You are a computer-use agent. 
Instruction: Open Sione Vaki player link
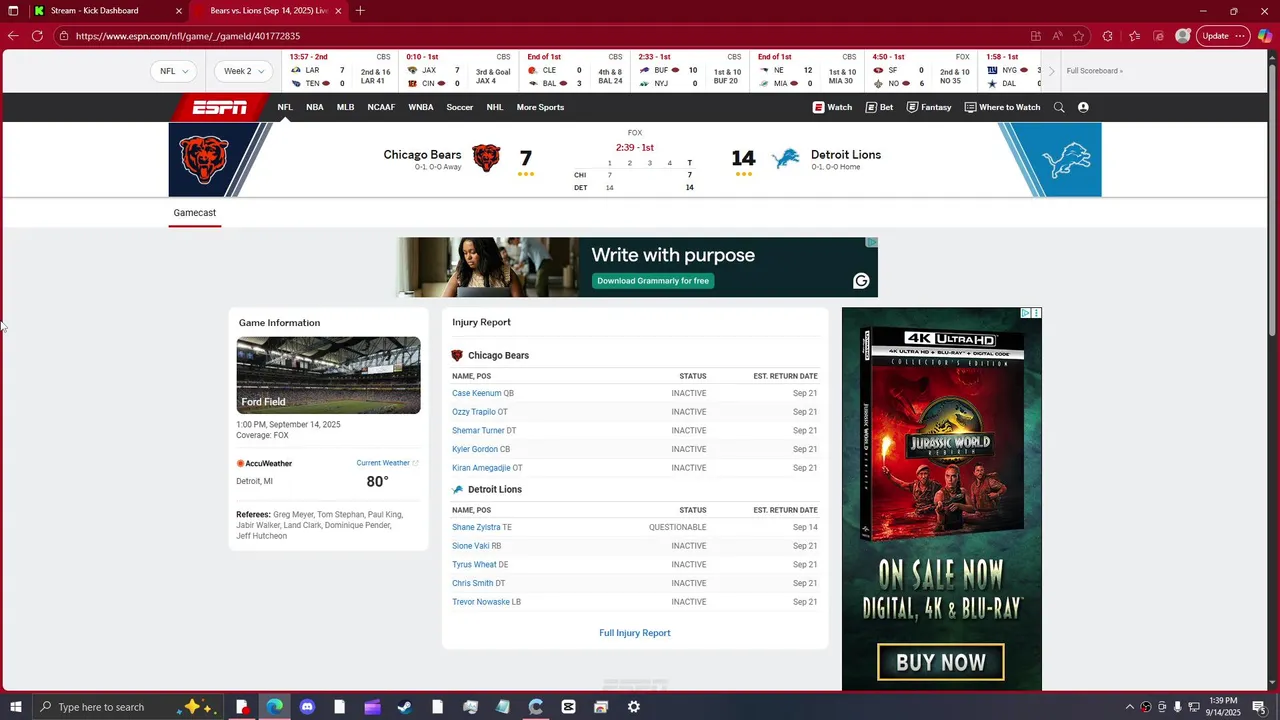(470, 546)
